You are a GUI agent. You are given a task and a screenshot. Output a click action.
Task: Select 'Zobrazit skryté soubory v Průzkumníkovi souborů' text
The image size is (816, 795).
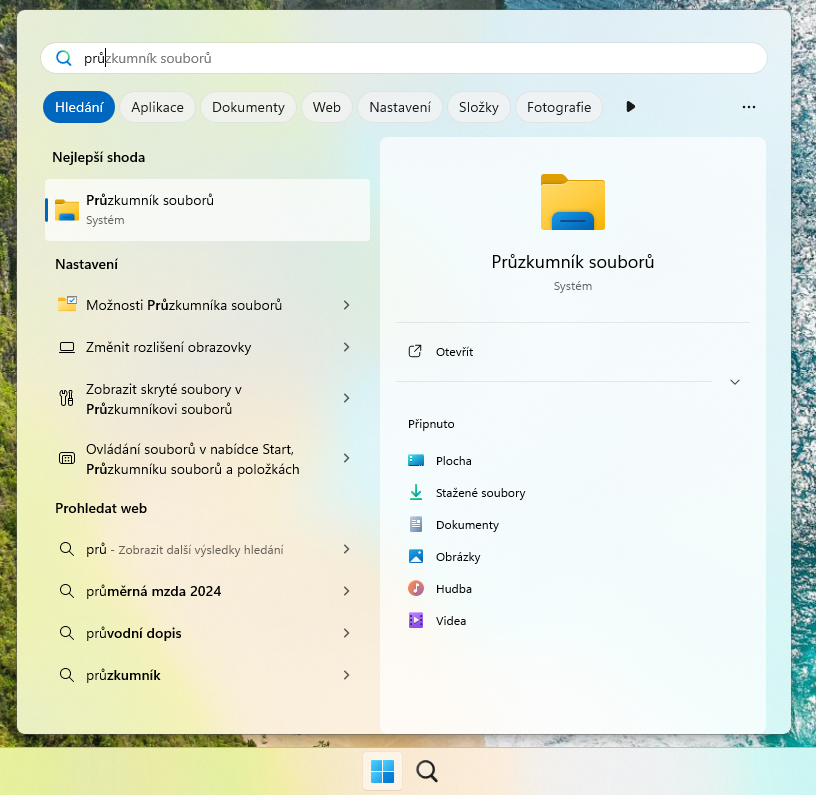tap(164, 399)
